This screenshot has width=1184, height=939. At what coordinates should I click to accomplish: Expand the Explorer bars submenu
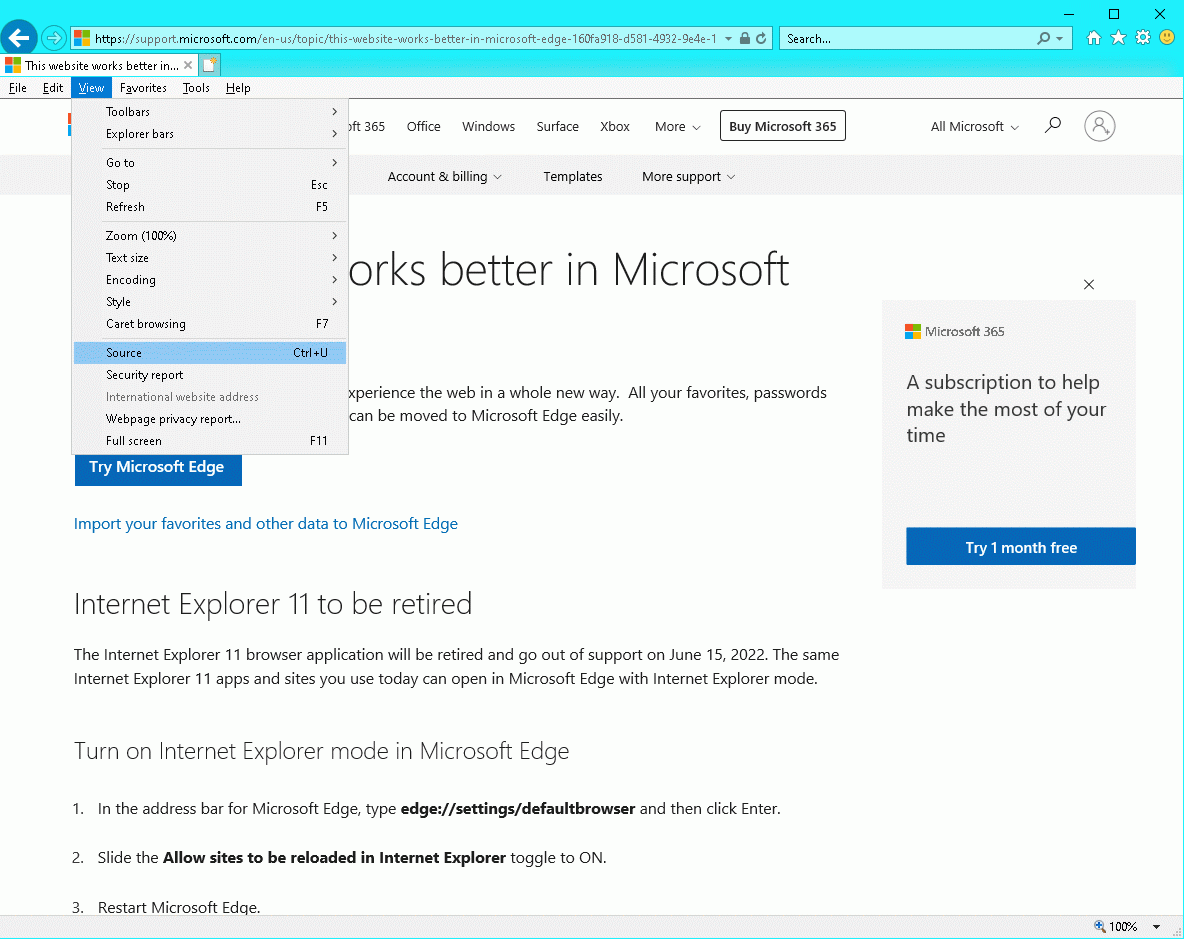pos(210,134)
